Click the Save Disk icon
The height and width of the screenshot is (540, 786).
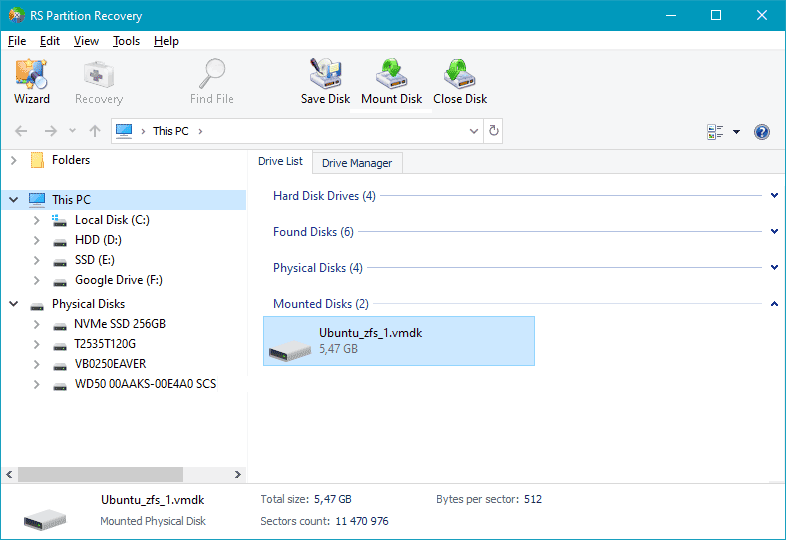click(325, 81)
